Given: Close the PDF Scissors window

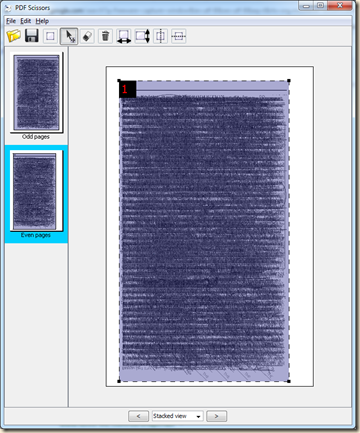Looking at the screenshot, I should click(340, 6).
